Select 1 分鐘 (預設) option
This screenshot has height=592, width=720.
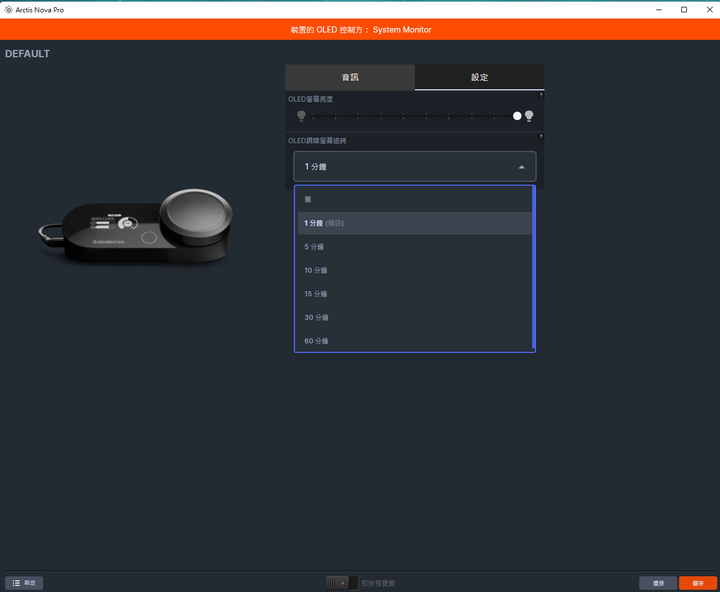[x=415, y=223]
